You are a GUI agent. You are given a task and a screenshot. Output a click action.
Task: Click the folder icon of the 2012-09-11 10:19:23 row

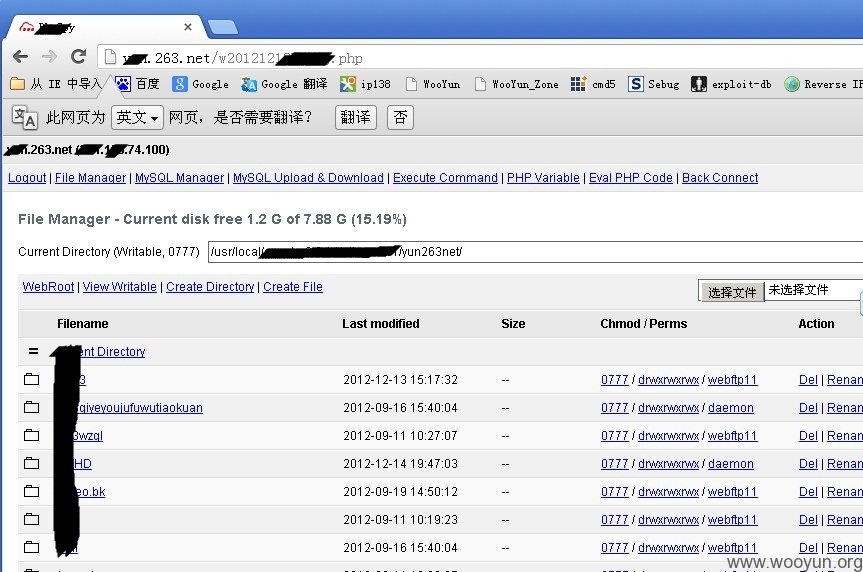point(32,520)
